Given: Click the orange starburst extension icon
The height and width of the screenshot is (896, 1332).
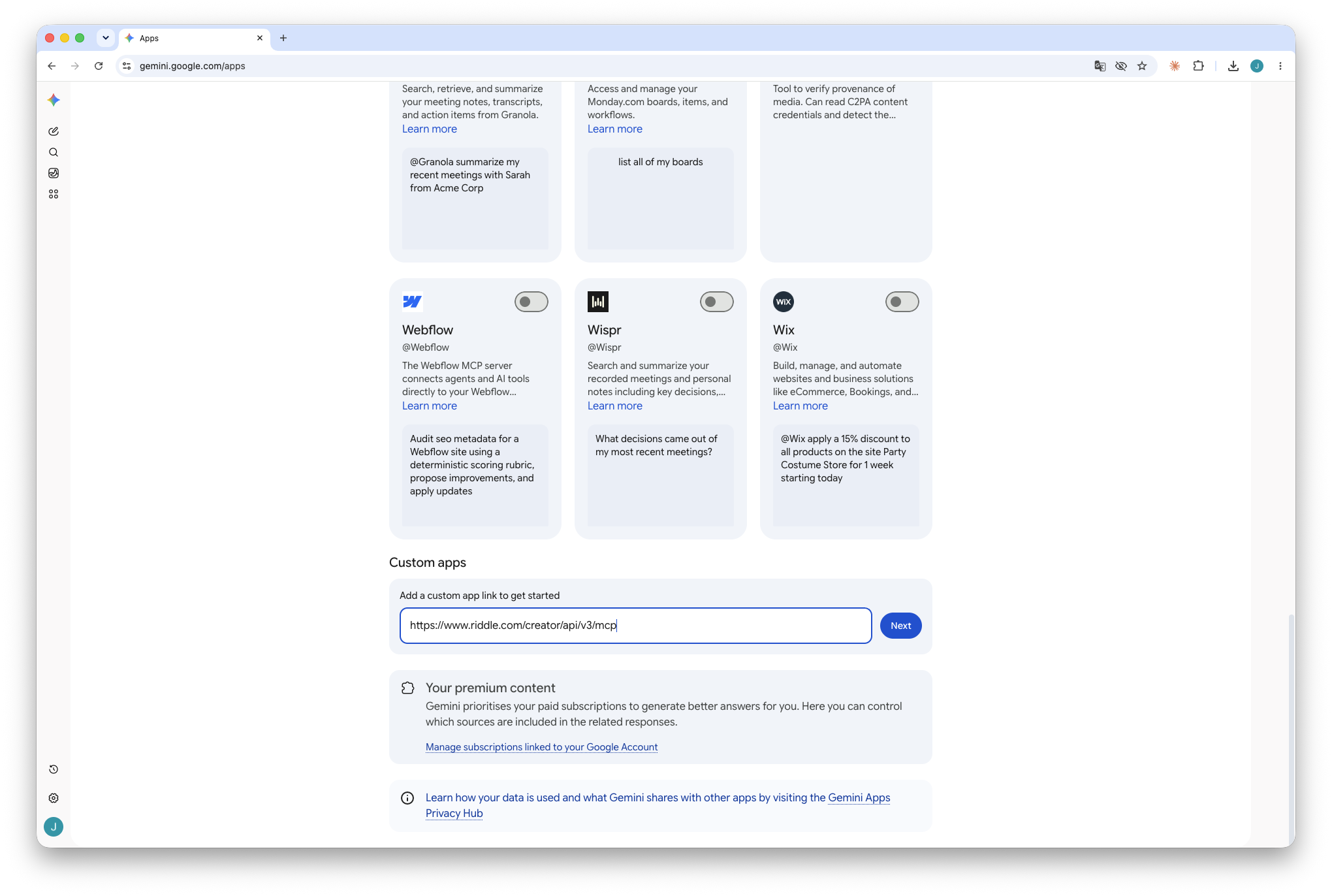Looking at the screenshot, I should pos(1175,66).
